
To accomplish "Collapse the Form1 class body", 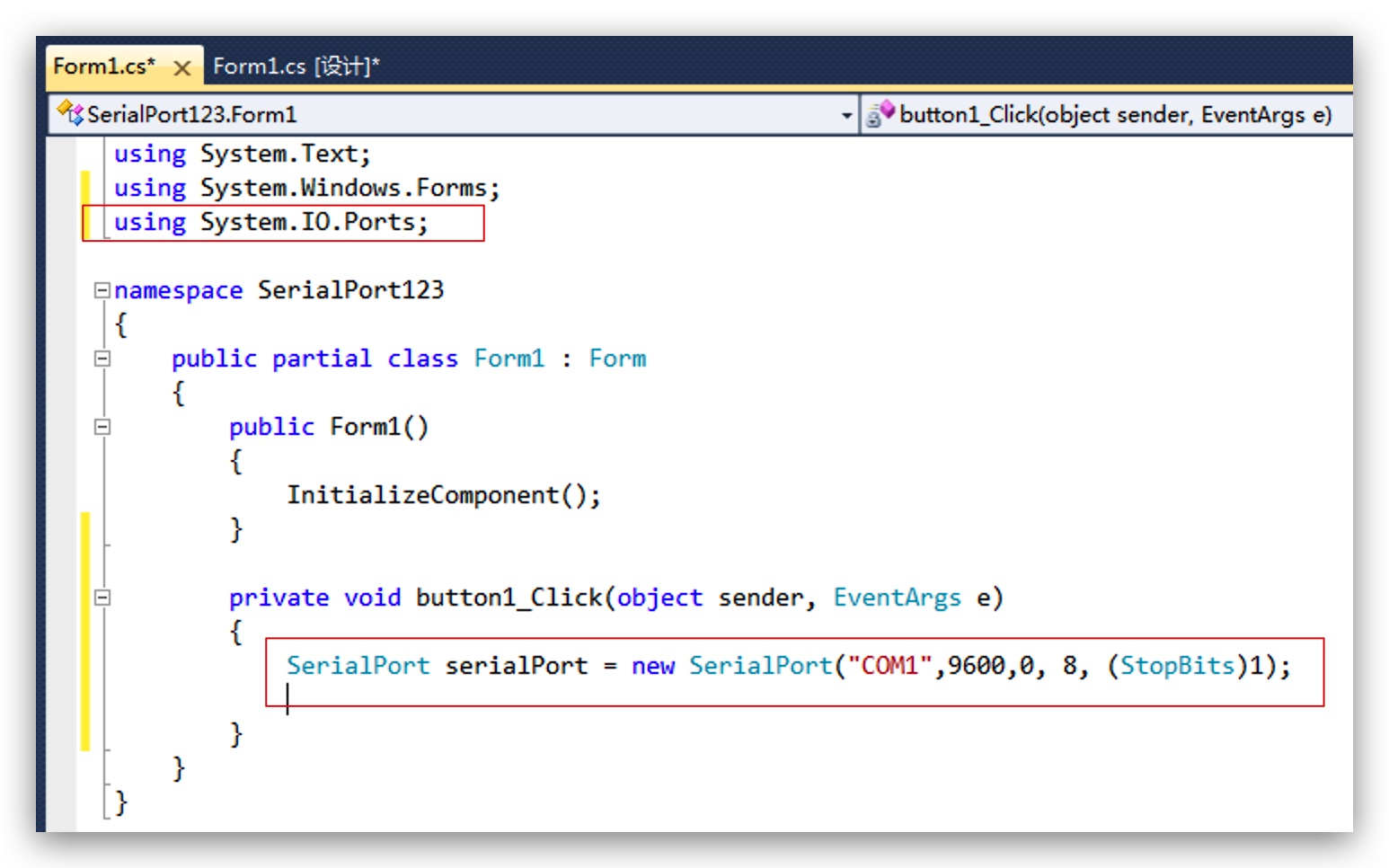I will tap(102, 359).
